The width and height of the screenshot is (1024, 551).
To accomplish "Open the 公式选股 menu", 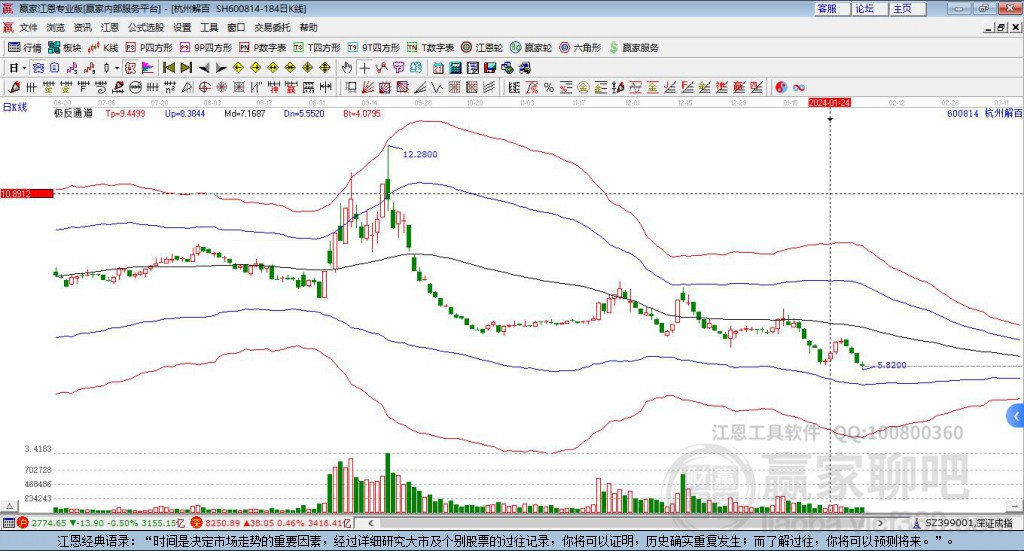I will point(145,28).
